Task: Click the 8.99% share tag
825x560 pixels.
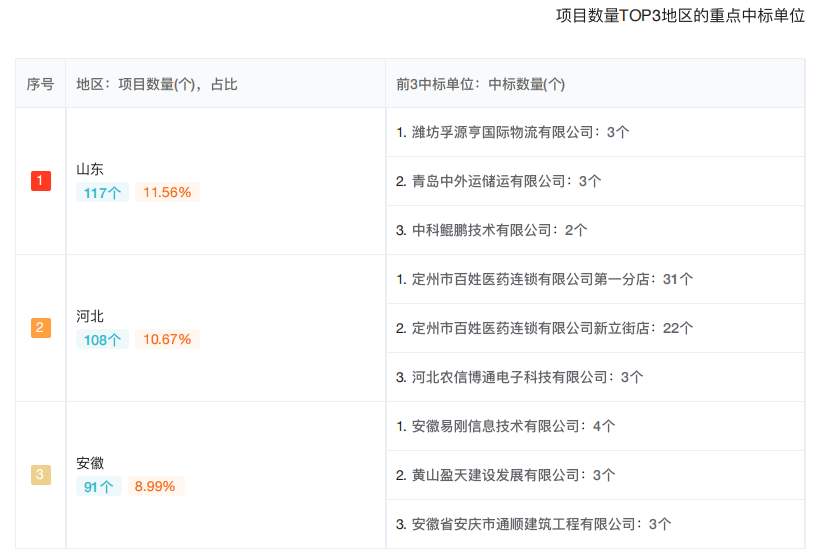Action: 155,486
